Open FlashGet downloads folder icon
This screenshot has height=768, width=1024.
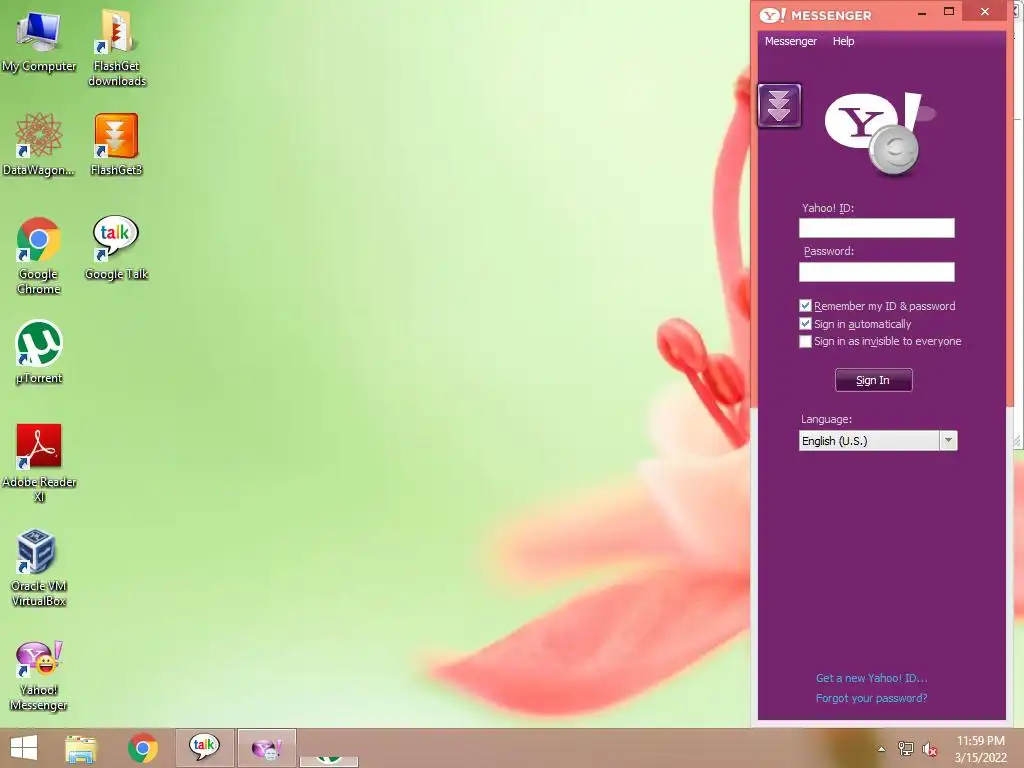[116, 46]
